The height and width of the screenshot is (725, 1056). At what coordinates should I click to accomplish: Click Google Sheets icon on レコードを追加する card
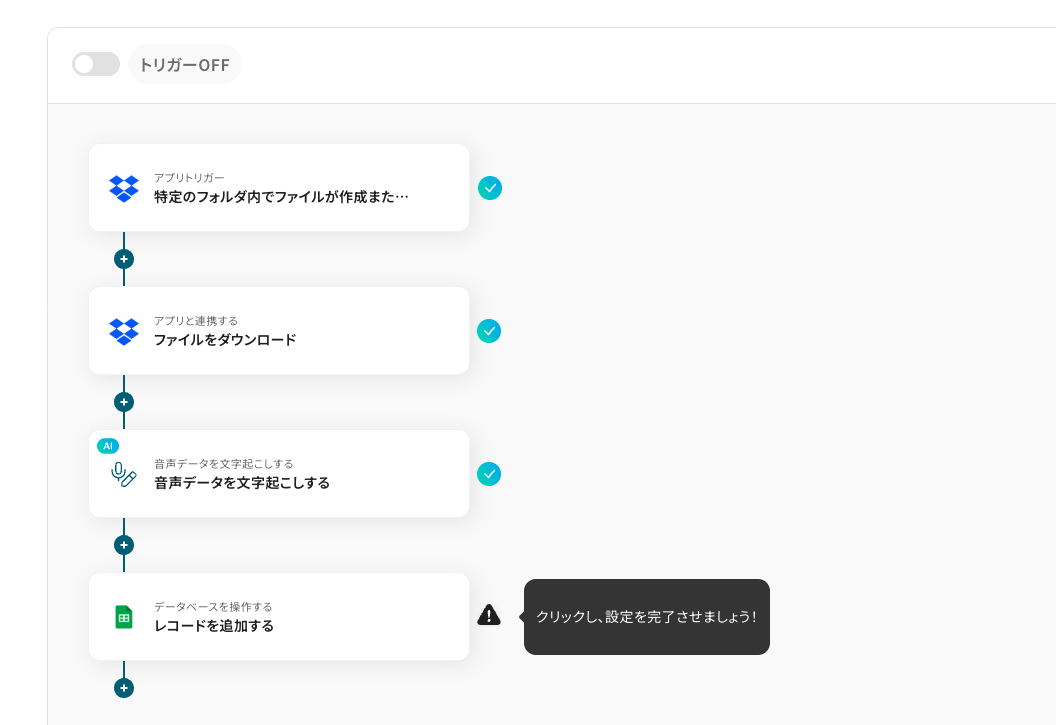pyautogui.click(x=124, y=617)
